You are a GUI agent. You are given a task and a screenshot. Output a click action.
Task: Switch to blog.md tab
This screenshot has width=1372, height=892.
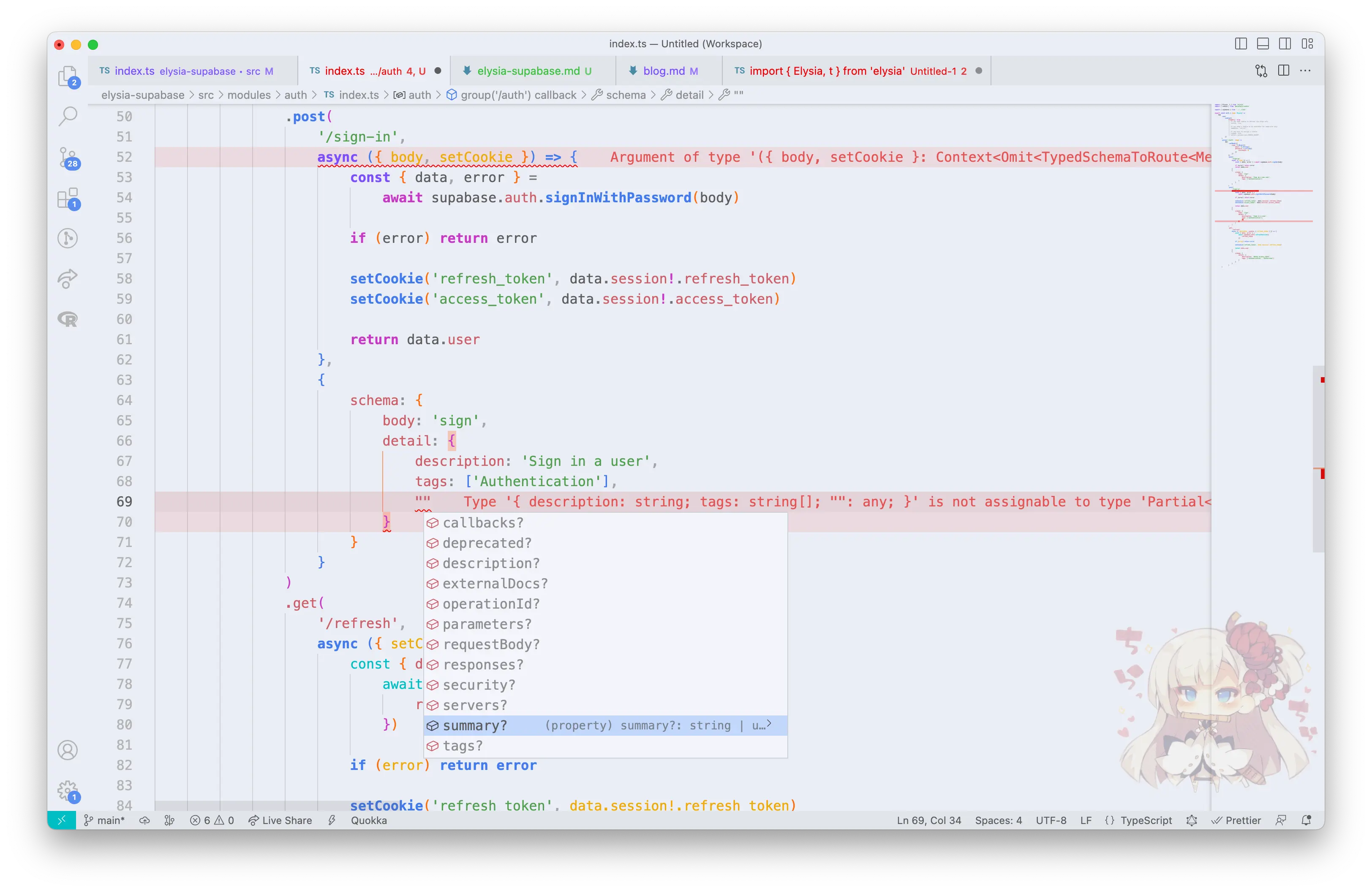tap(669, 71)
